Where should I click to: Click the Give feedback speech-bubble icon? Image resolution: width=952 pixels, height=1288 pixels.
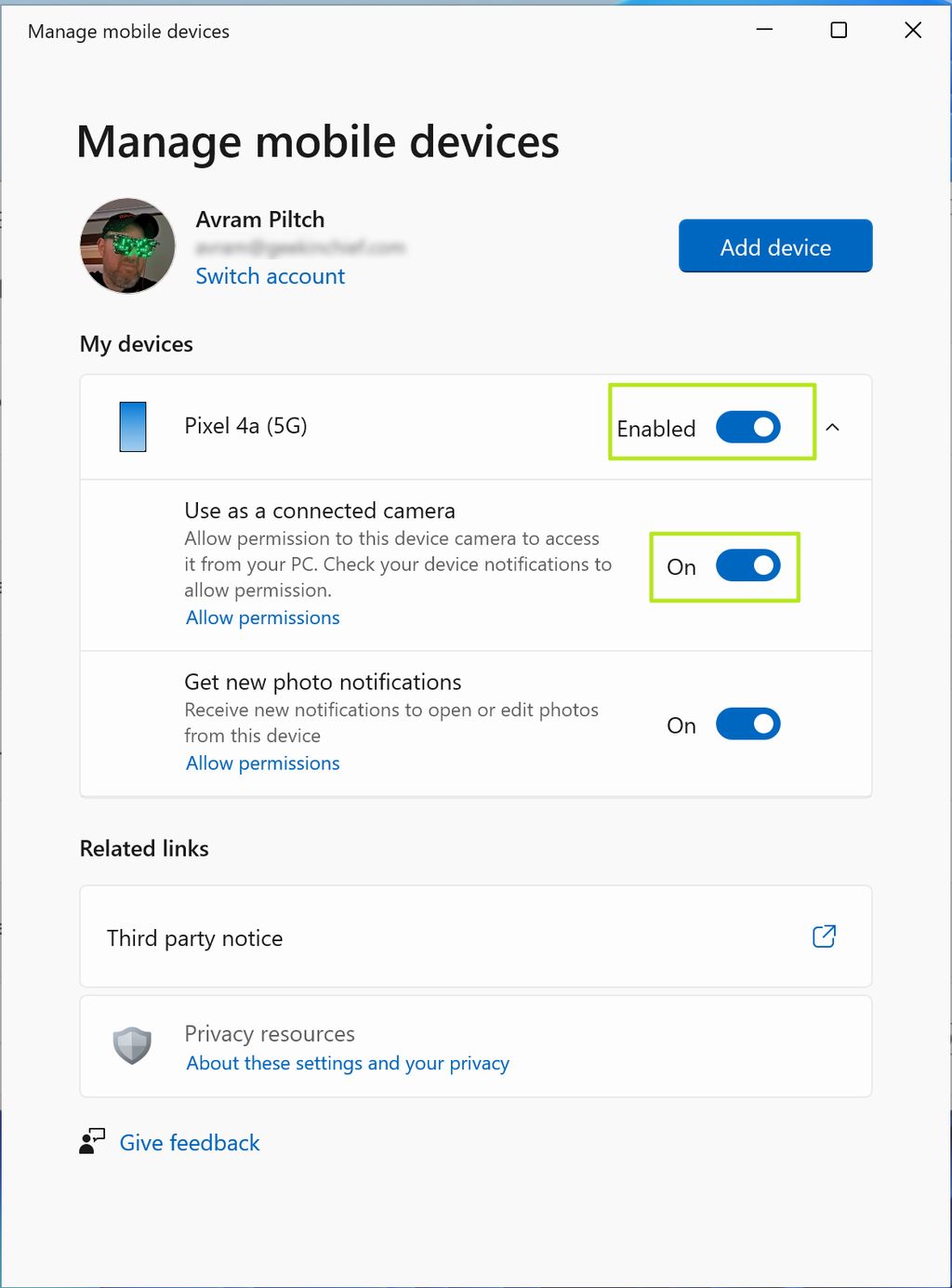(91, 1140)
